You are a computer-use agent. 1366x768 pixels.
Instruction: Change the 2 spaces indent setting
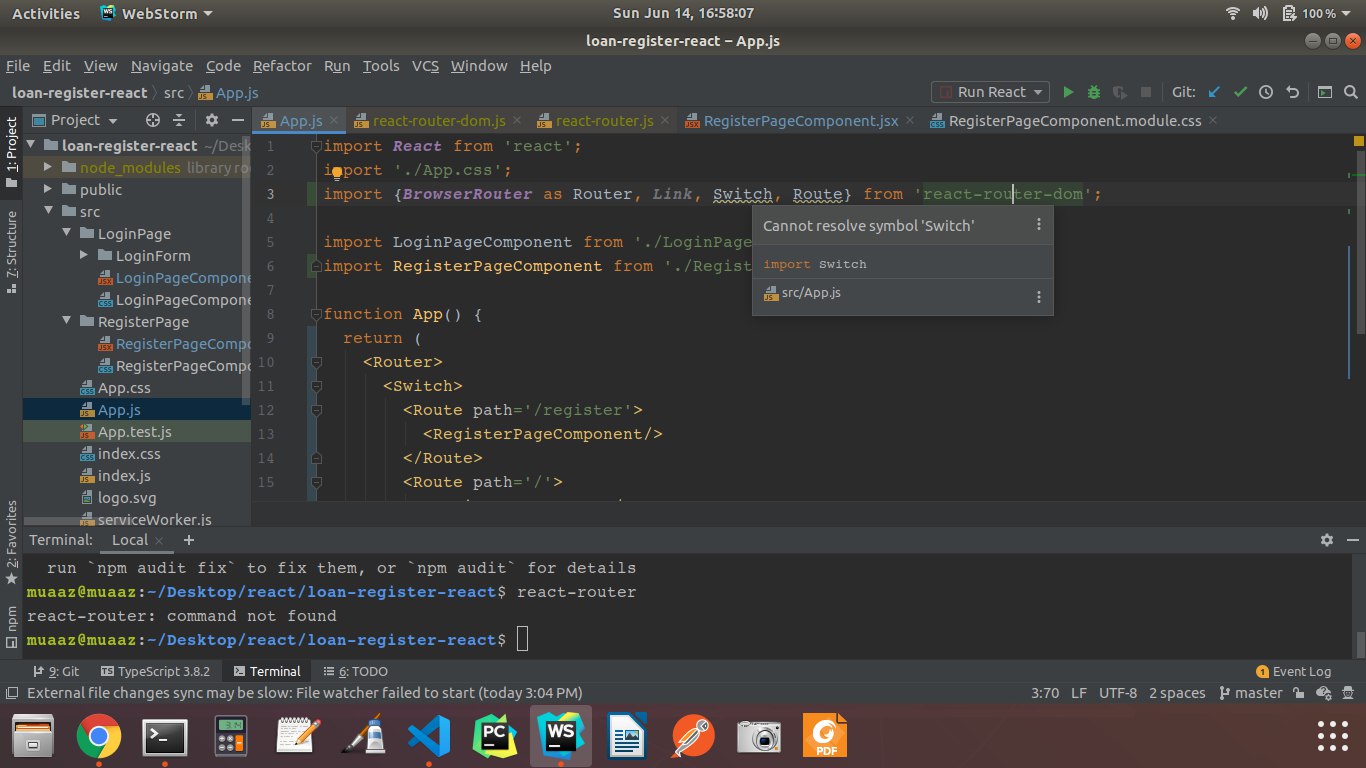(x=1177, y=693)
